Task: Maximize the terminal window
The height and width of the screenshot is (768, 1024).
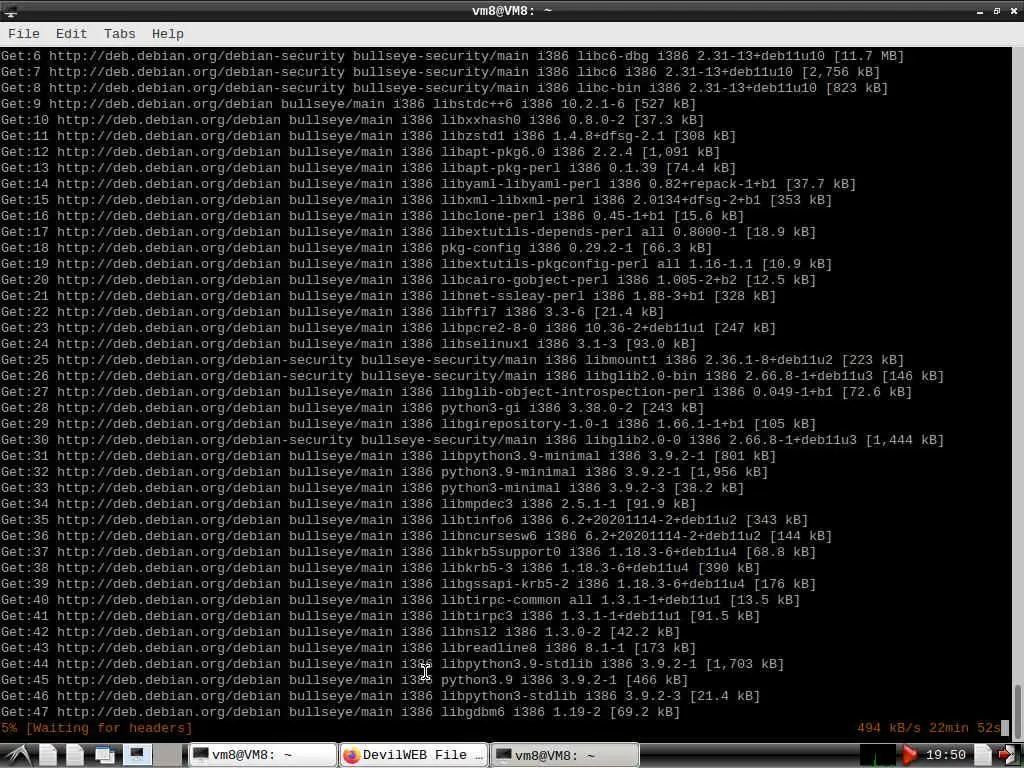Action: 997,11
